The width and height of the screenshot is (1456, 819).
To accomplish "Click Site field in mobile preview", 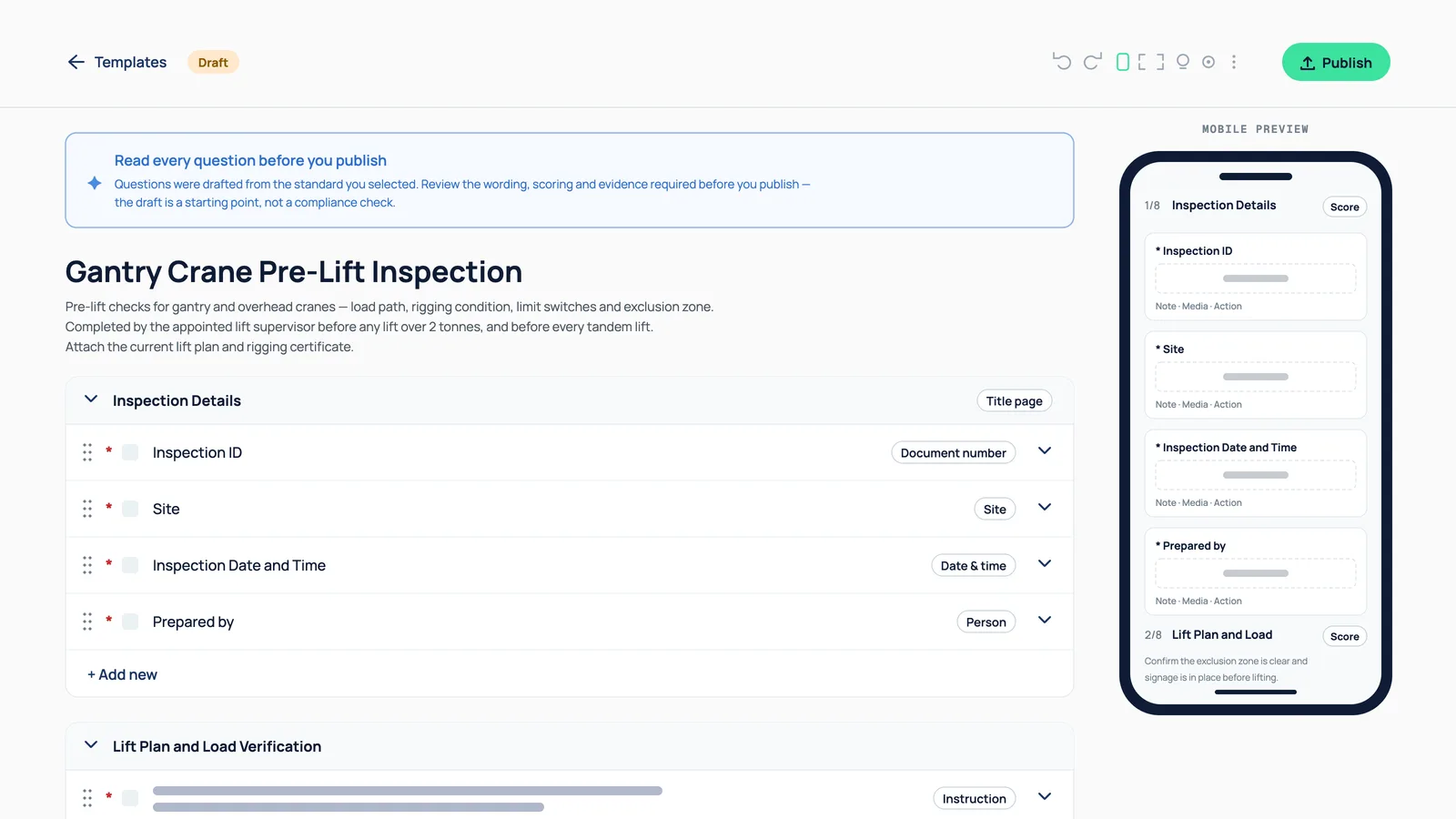I will (x=1255, y=377).
